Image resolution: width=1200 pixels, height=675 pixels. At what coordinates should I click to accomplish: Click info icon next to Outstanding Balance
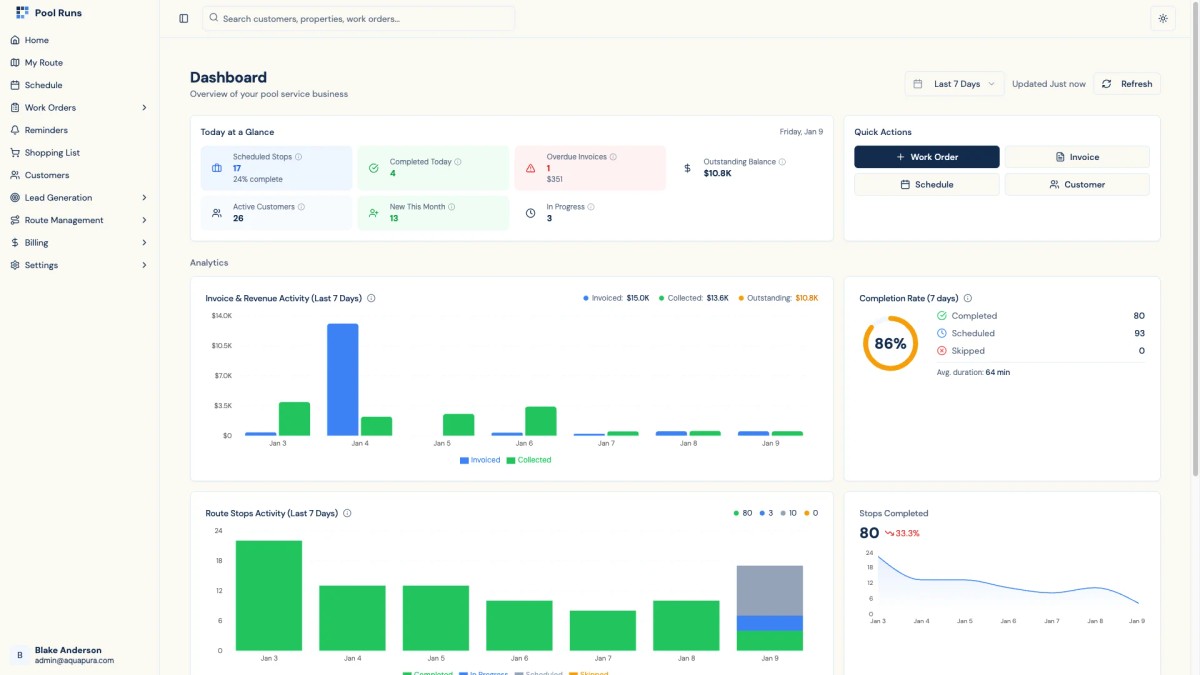(x=782, y=161)
